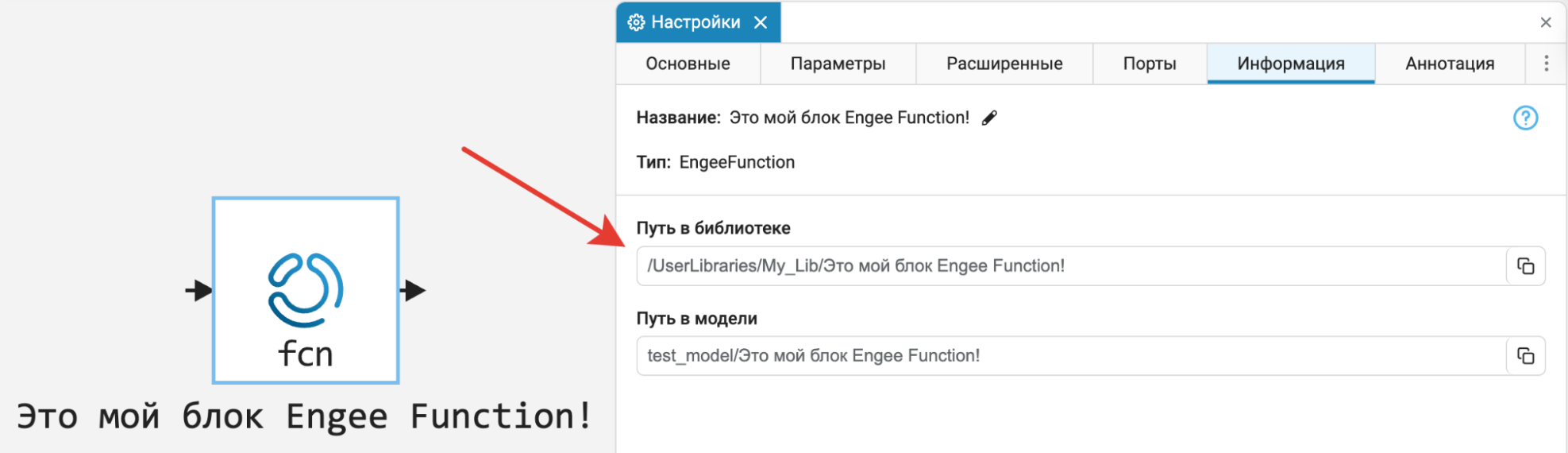Go to the Расширенные tab
Viewport: 1568px width, 453px height.
click(x=1004, y=64)
